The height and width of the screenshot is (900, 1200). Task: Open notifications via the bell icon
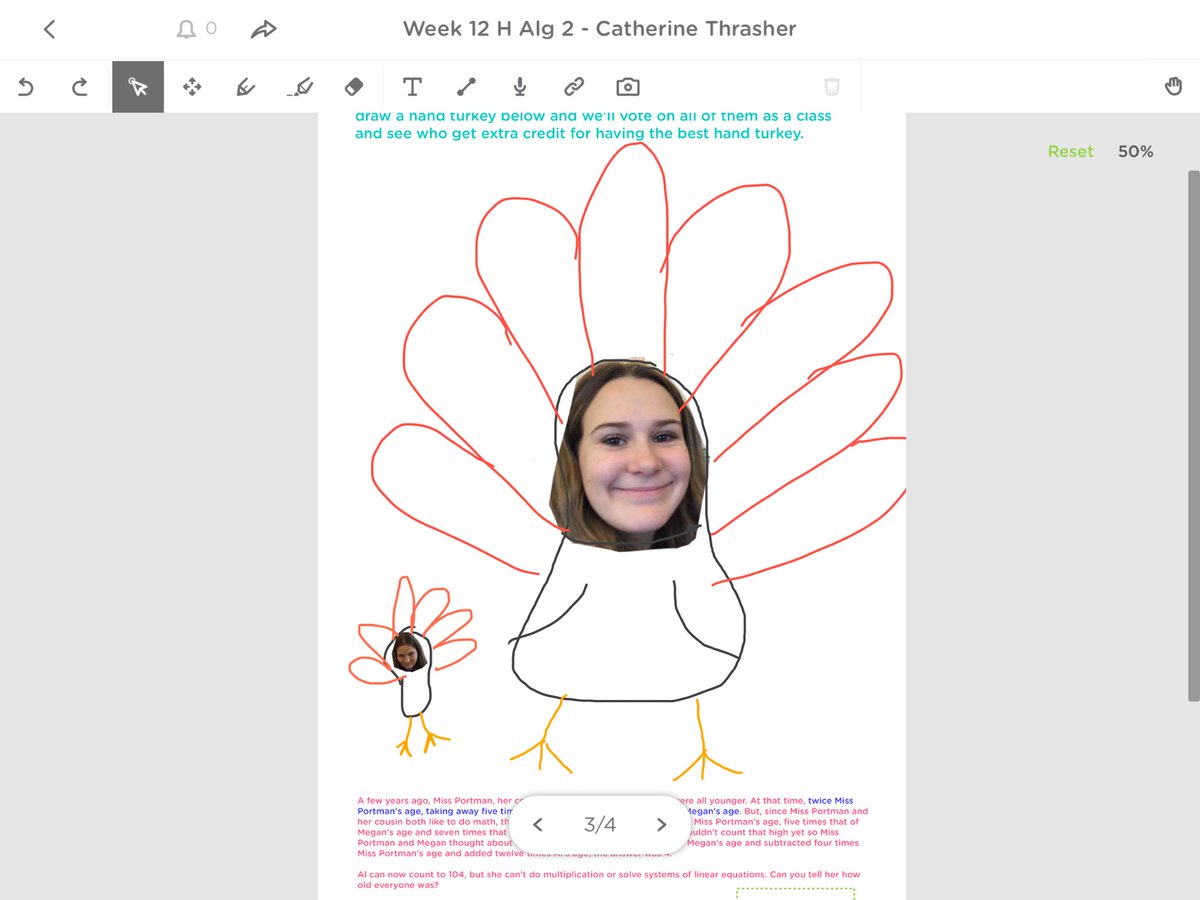click(184, 28)
